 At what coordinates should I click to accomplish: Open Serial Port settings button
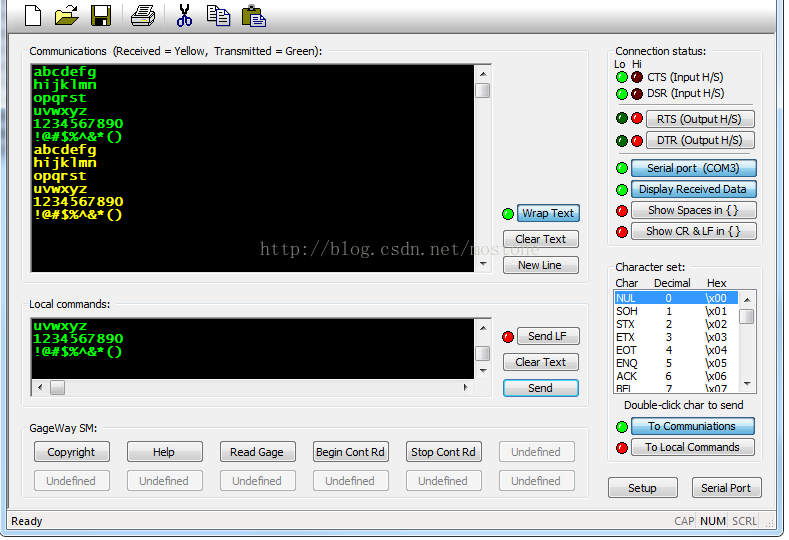[726, 488]
